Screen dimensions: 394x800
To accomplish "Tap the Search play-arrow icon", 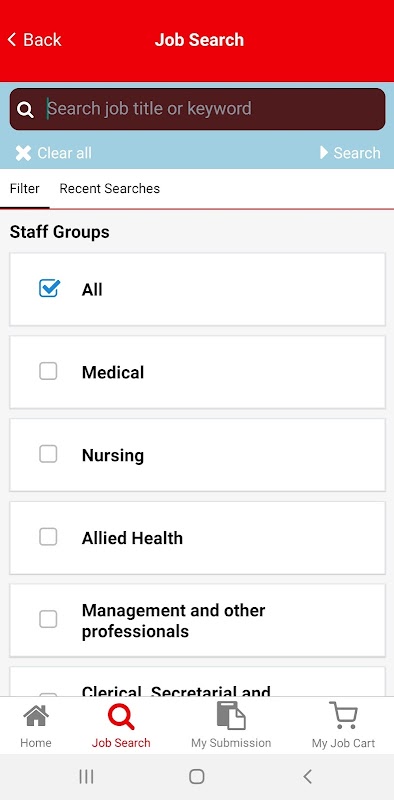I will tap(324, 153).
